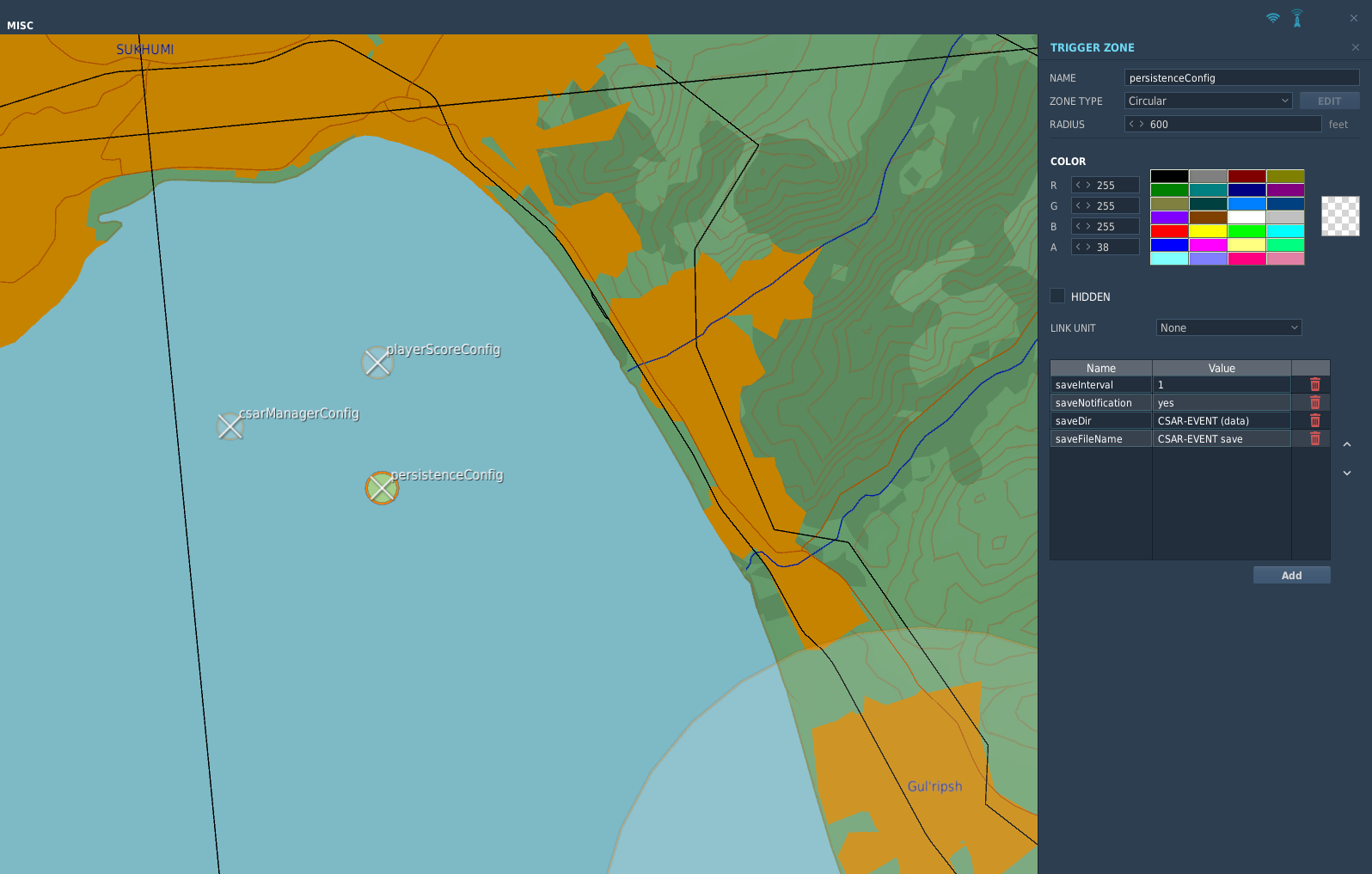
Task: Click the EDIT zone type button
Action: (1329, 101)
